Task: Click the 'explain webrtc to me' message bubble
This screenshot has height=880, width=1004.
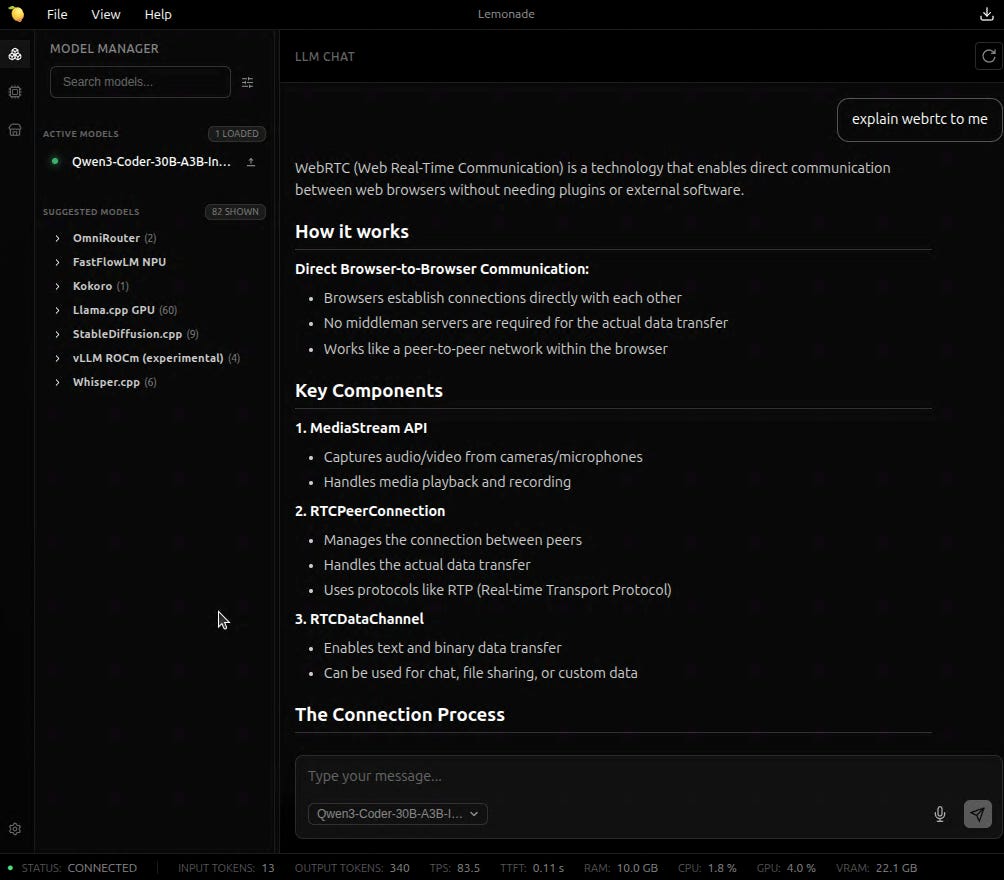Action: tap(919, 120)
